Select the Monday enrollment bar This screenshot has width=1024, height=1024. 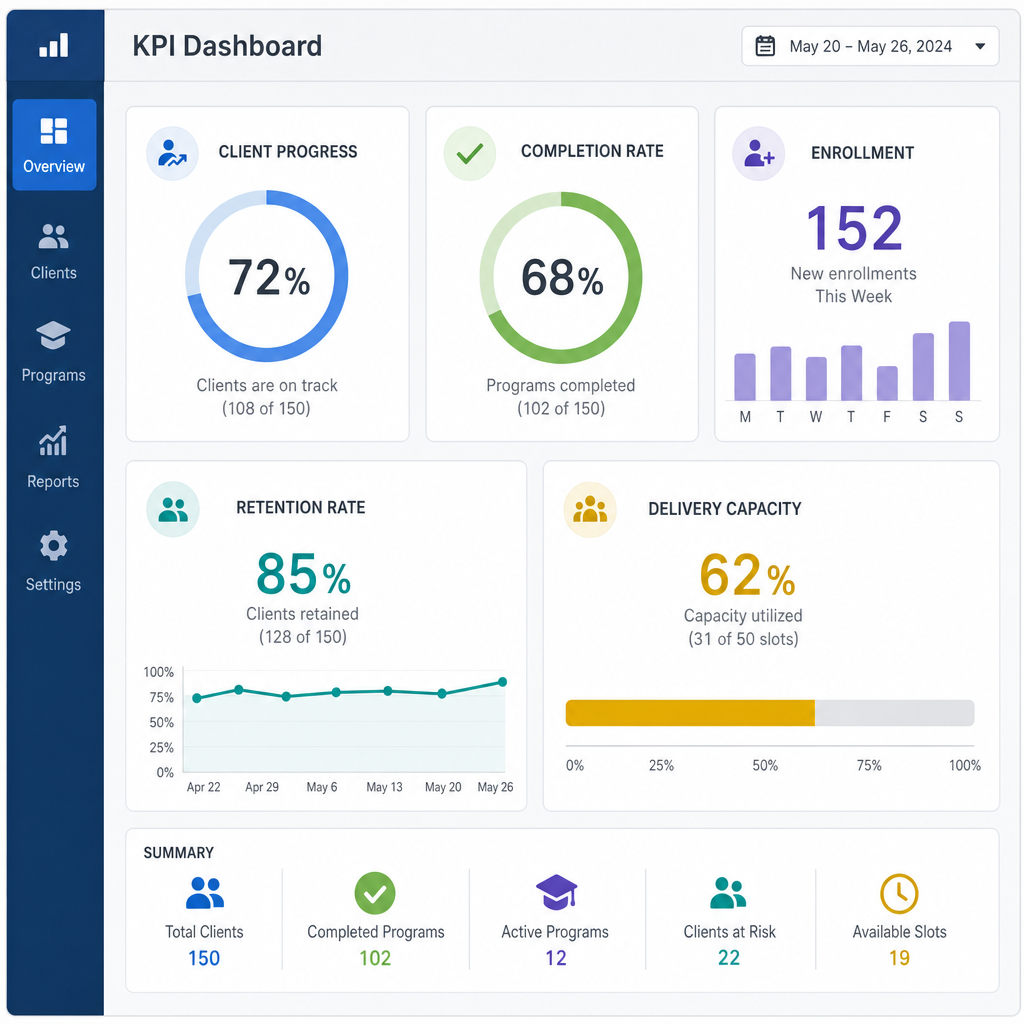click(x=745, y=377)
